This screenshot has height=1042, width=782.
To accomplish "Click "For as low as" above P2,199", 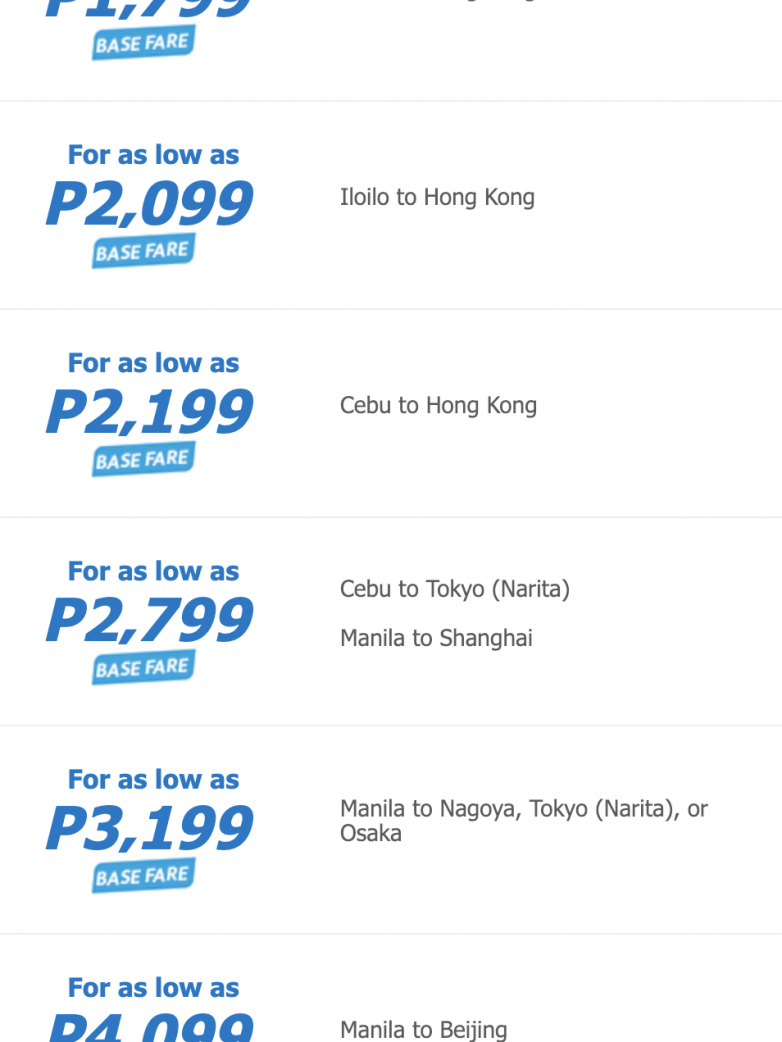I will pos(153,363).
